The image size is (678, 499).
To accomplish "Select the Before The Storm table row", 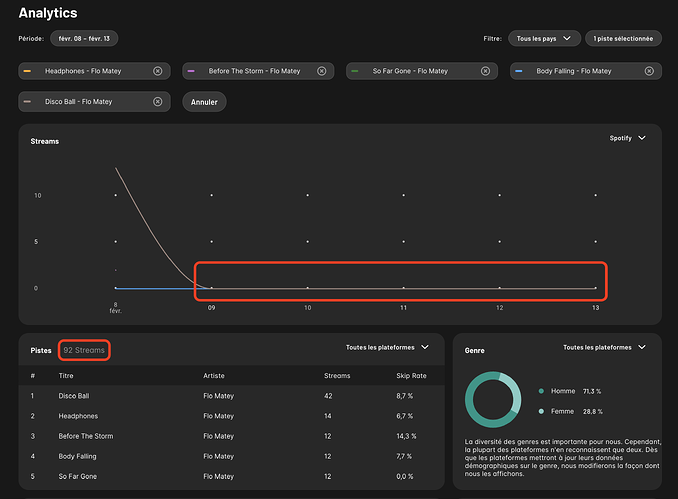I will coord(230,437).
